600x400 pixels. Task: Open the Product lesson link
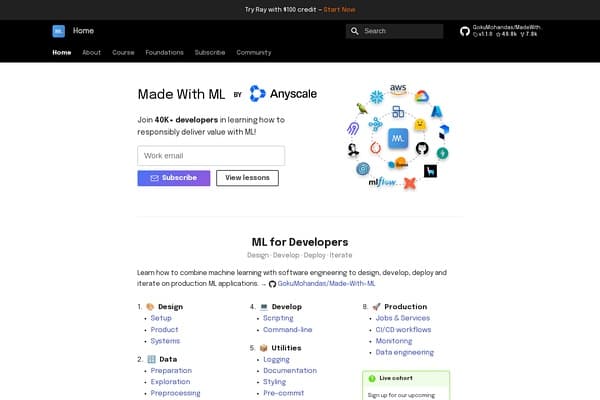[x=164, y=330]
